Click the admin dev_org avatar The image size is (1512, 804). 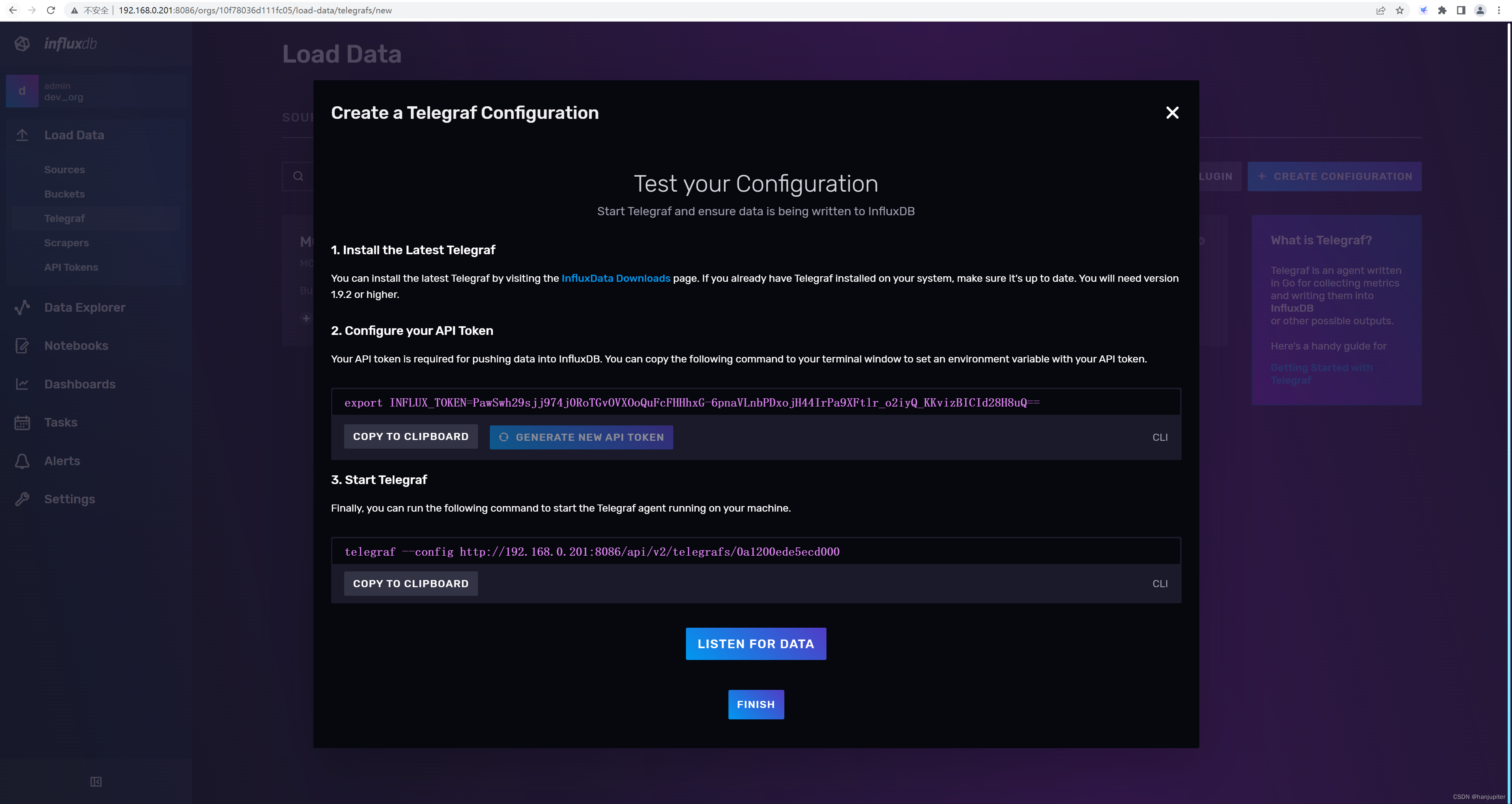click(22, 91)
